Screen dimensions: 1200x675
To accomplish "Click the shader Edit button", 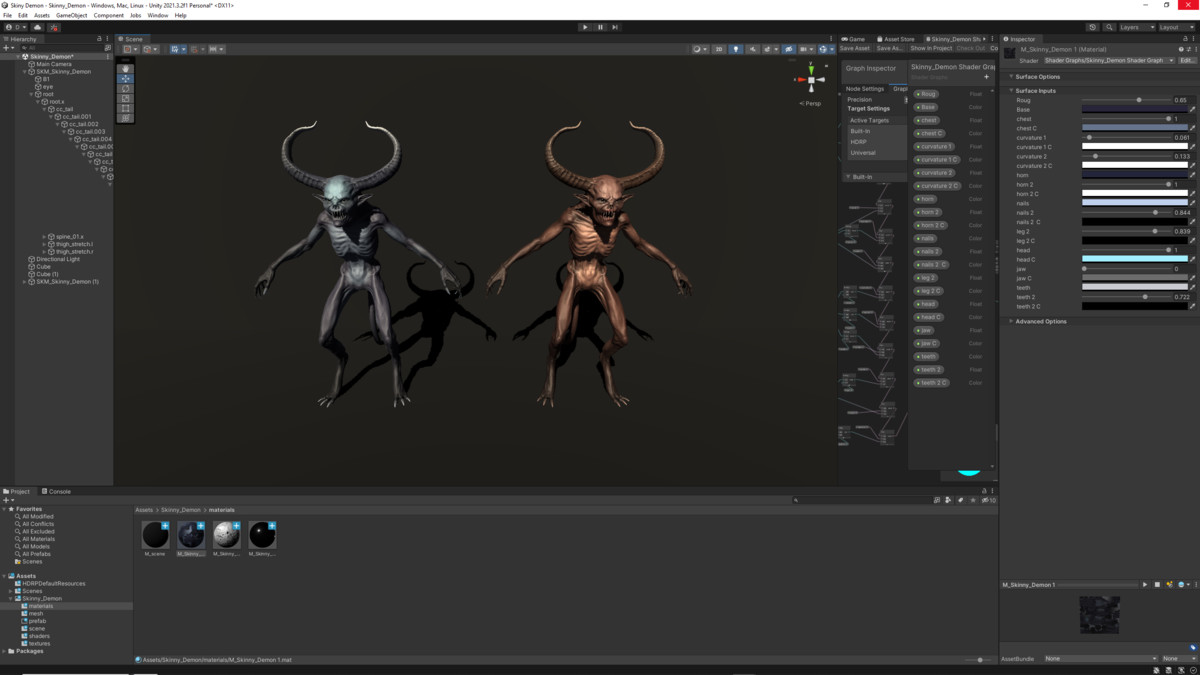I will click(1187, 60).
